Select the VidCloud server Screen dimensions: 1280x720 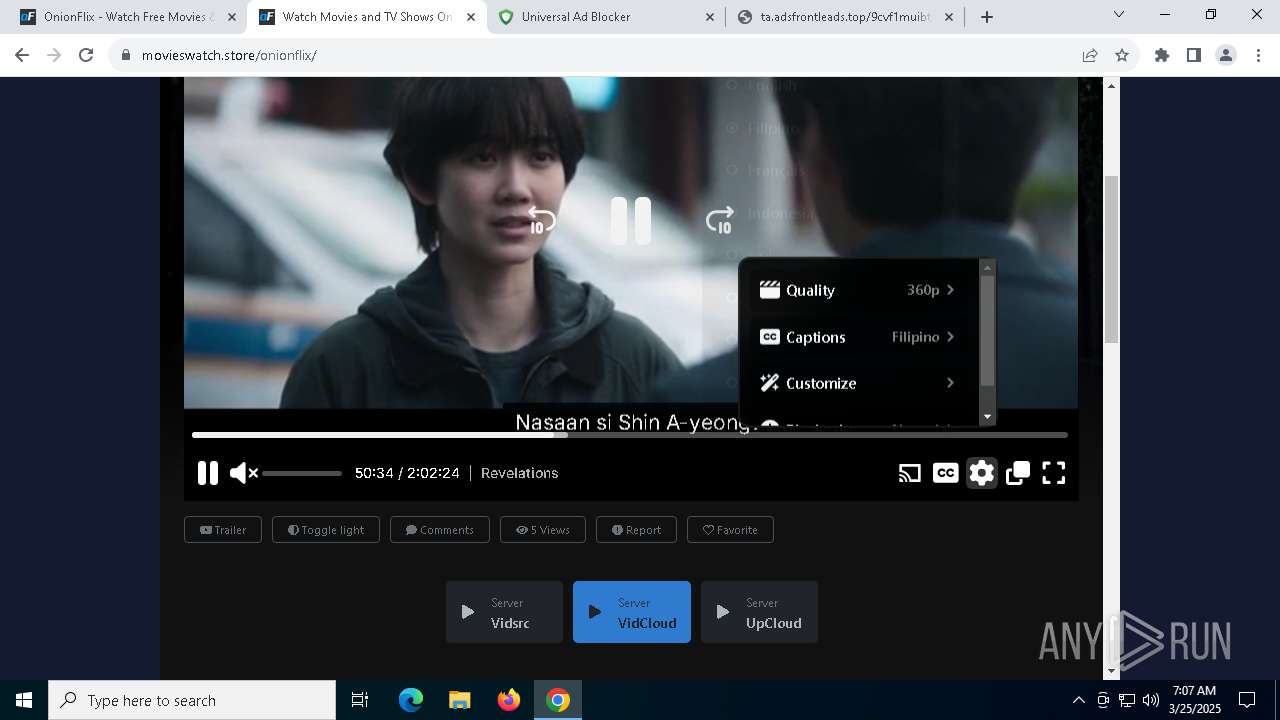(632, 612)
